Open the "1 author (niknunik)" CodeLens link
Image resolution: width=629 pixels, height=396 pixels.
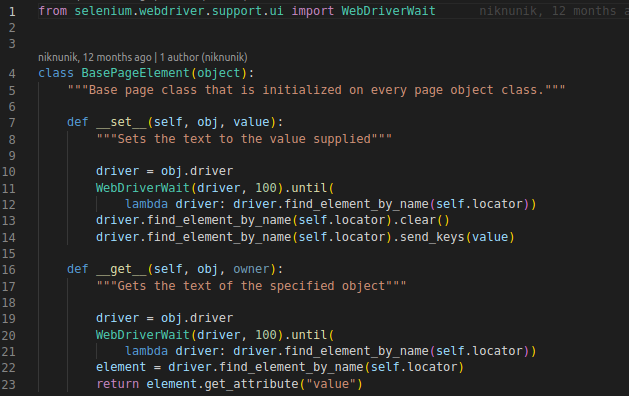pos(203,57)
